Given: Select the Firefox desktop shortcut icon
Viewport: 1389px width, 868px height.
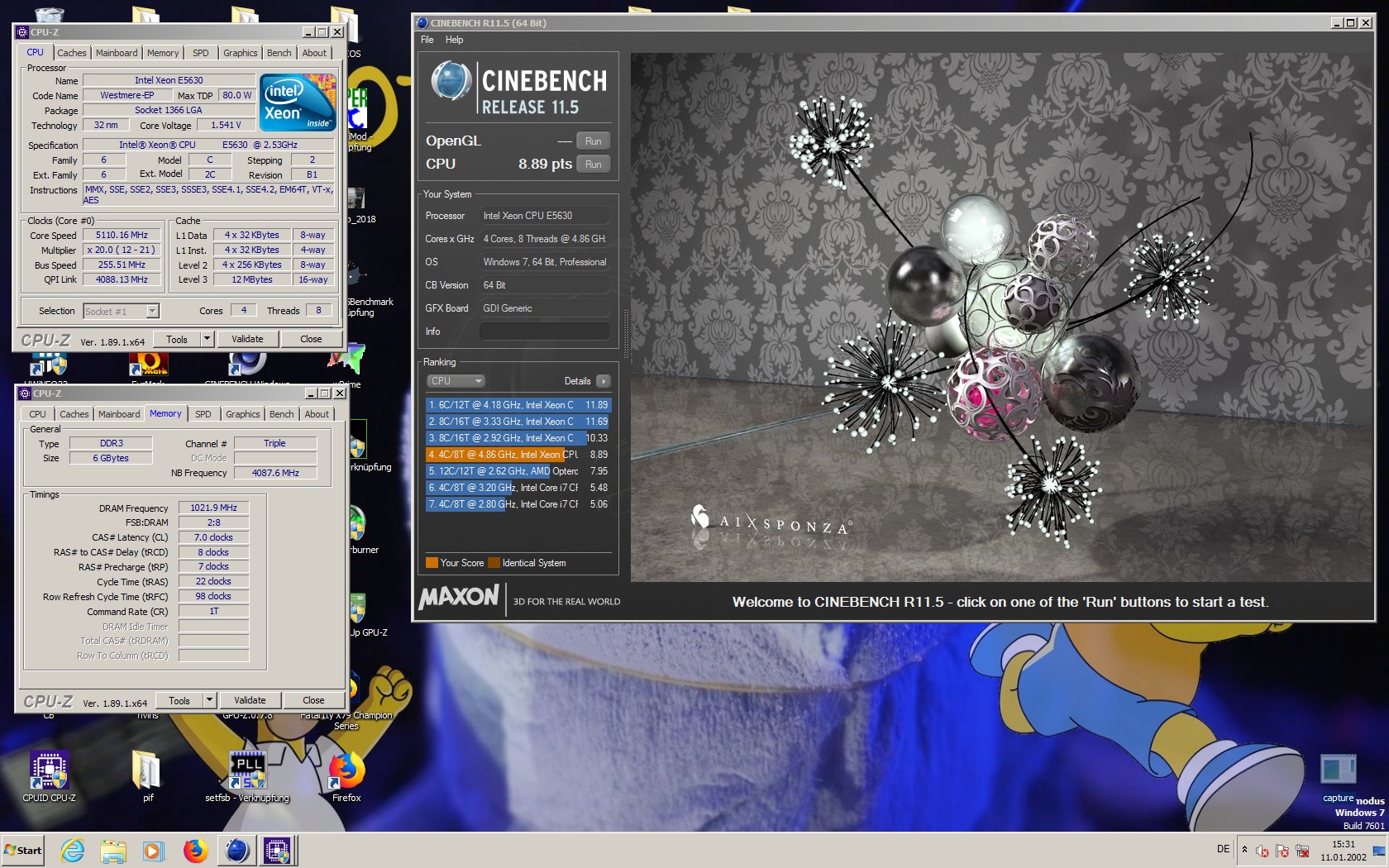Looking at the screenshot, I should [x=346, y=770].
